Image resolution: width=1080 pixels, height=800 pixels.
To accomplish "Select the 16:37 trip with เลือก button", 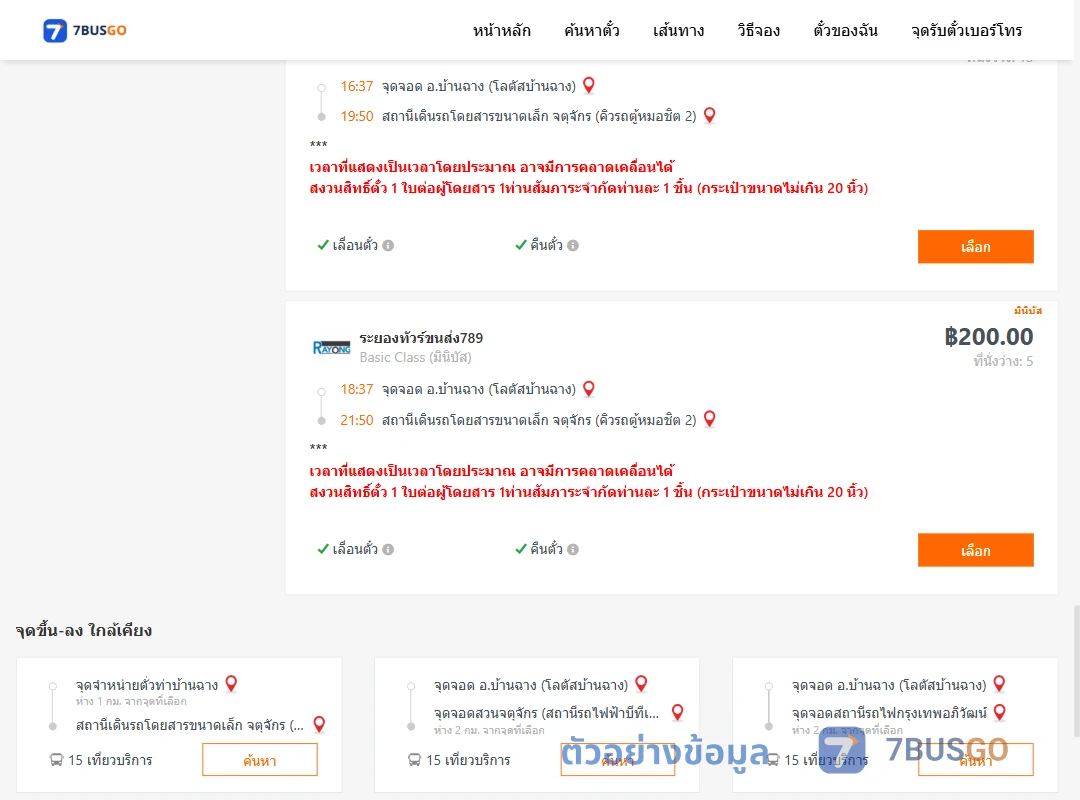I will [x=975, y=247].
